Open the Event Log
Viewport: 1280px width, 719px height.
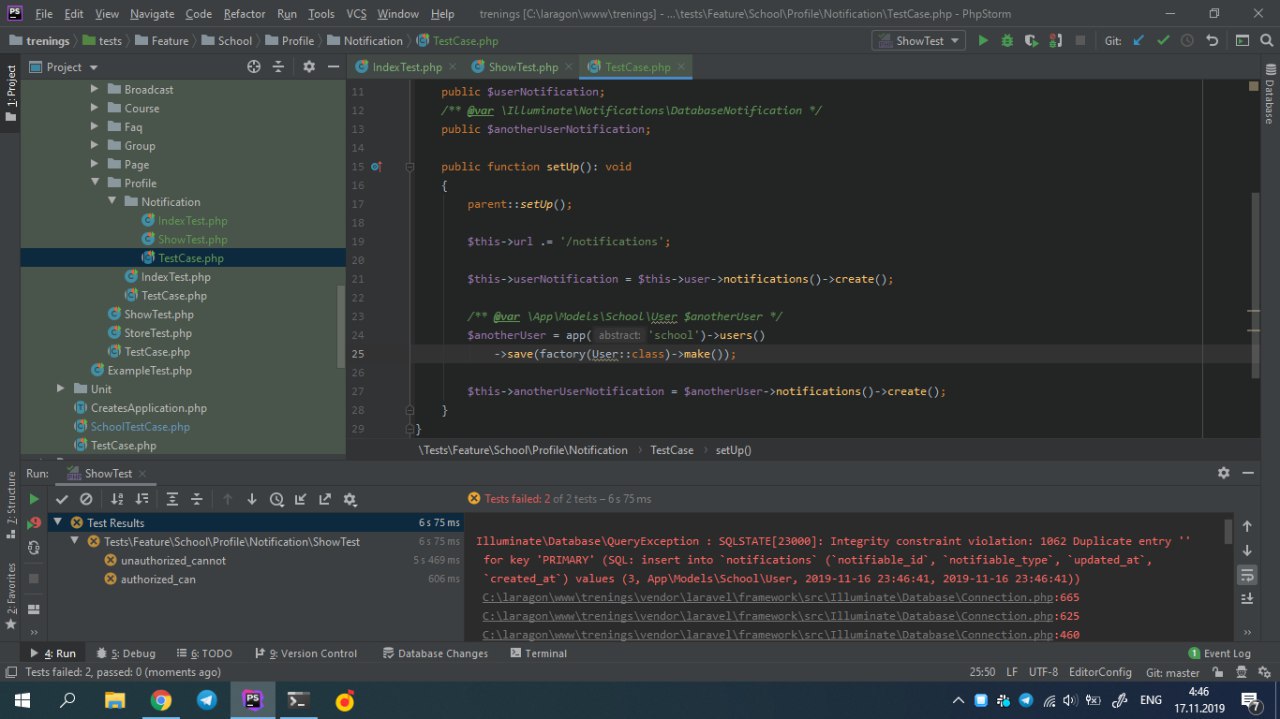pyautogui.click(x=1219, y=653)
